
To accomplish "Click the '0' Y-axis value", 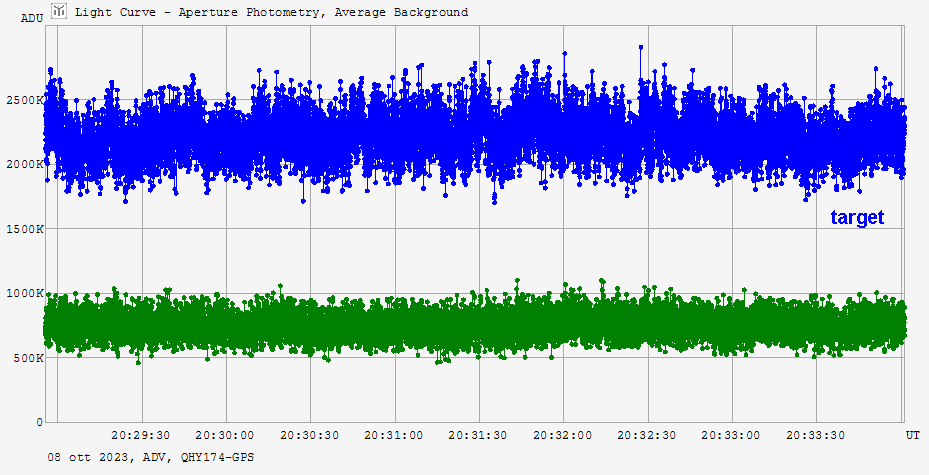I will (x=40, y=422).
